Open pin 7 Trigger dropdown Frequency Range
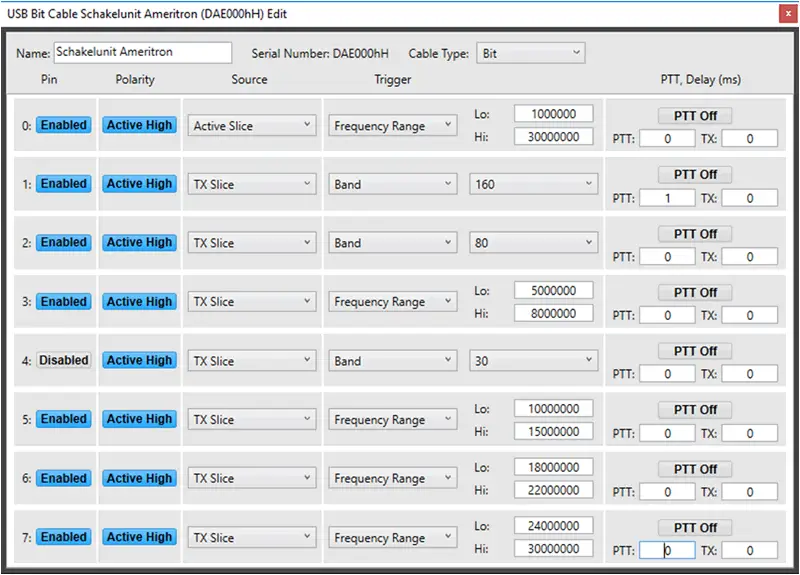 392,537
